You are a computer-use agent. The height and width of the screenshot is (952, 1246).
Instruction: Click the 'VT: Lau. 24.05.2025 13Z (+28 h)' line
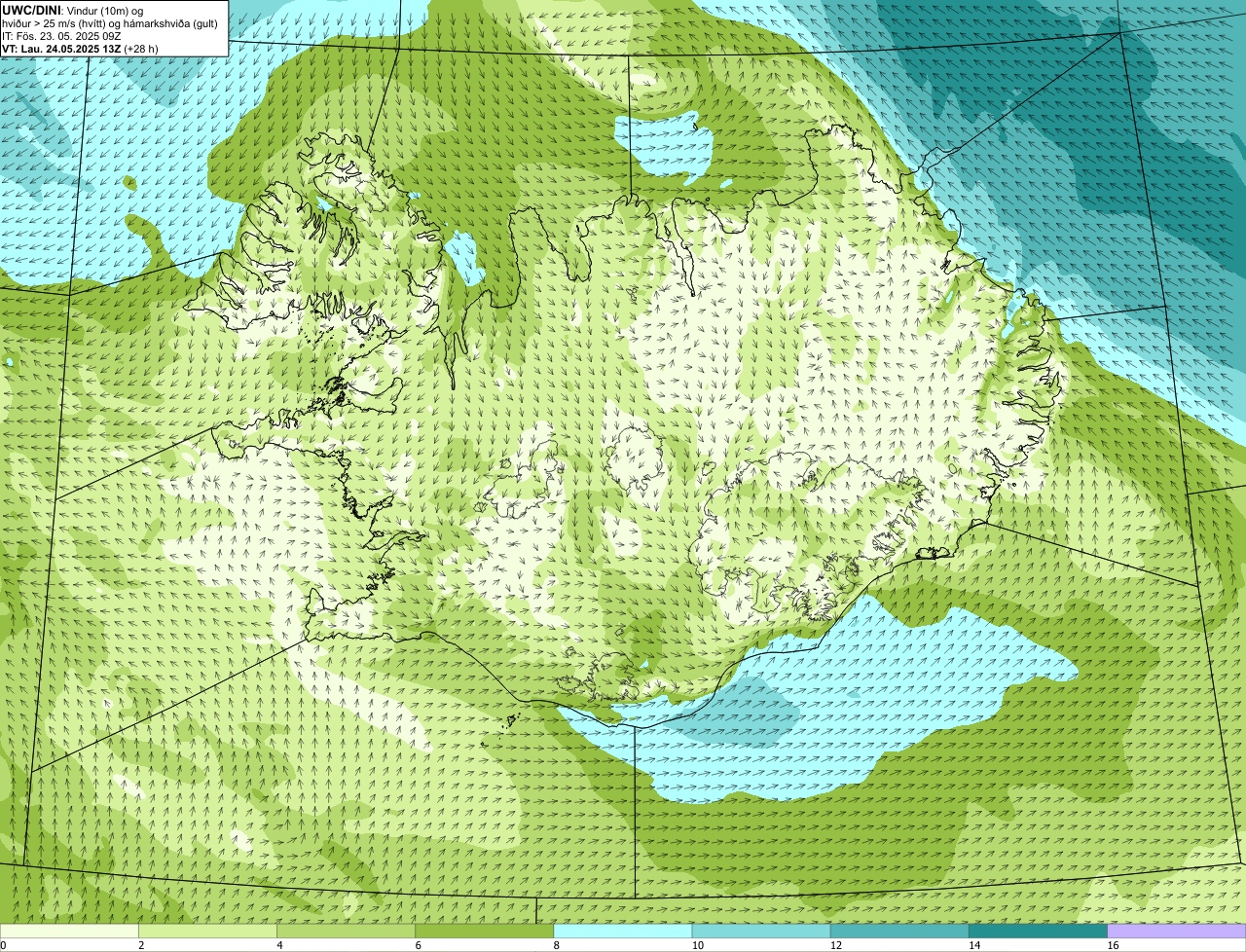[80, 49]
